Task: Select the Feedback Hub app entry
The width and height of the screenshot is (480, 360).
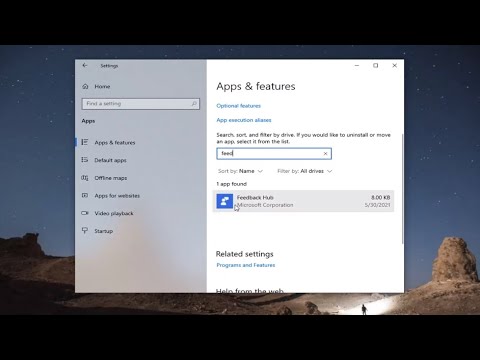Action: (303, 201)
